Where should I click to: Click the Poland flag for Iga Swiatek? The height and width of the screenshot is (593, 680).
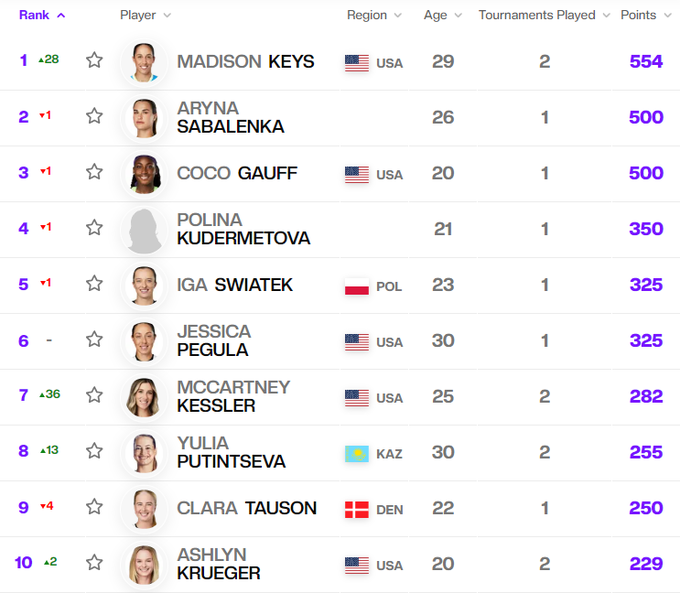click(x=357, y=286)
